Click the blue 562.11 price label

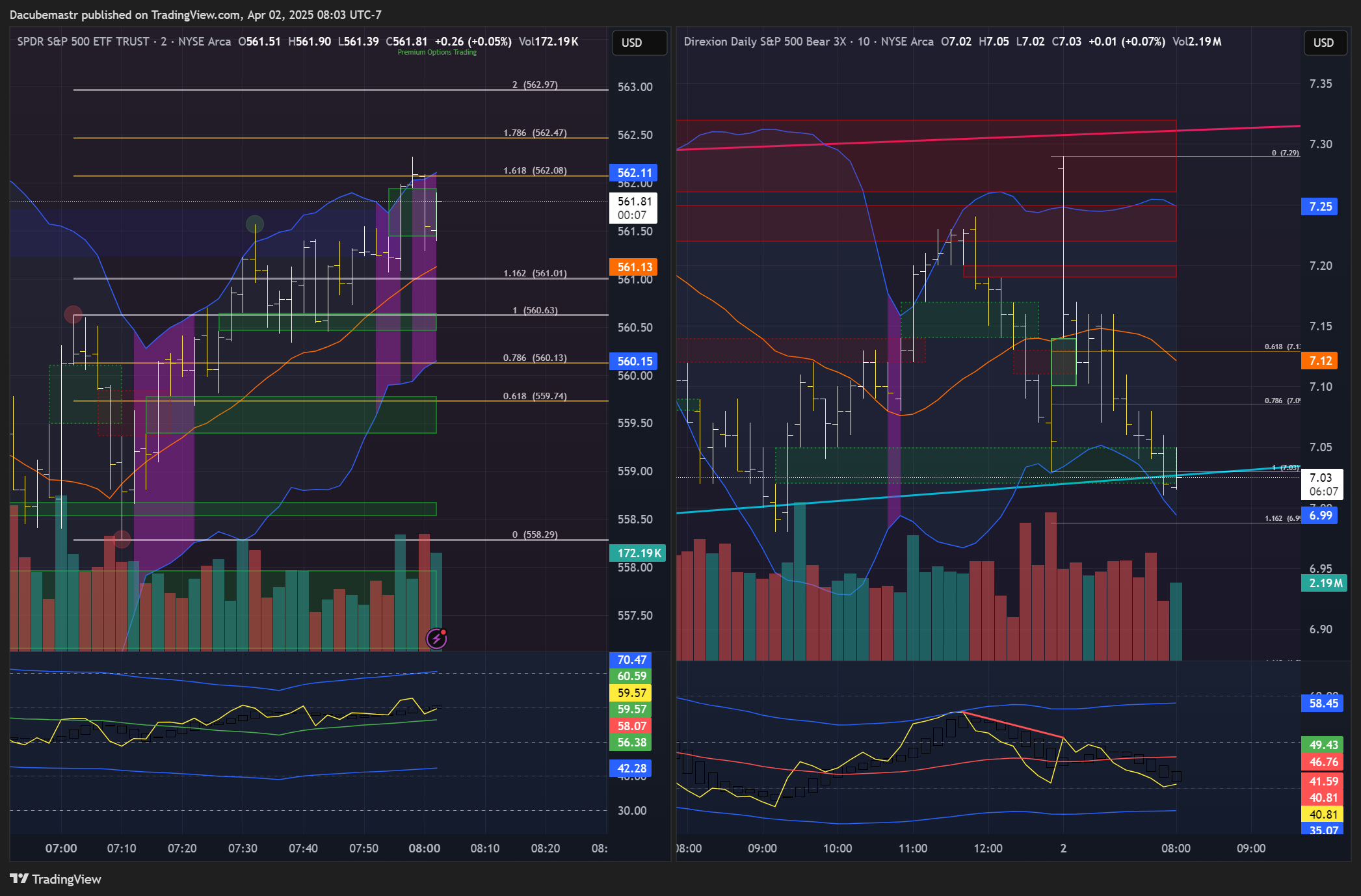click(x=634, y=172)
